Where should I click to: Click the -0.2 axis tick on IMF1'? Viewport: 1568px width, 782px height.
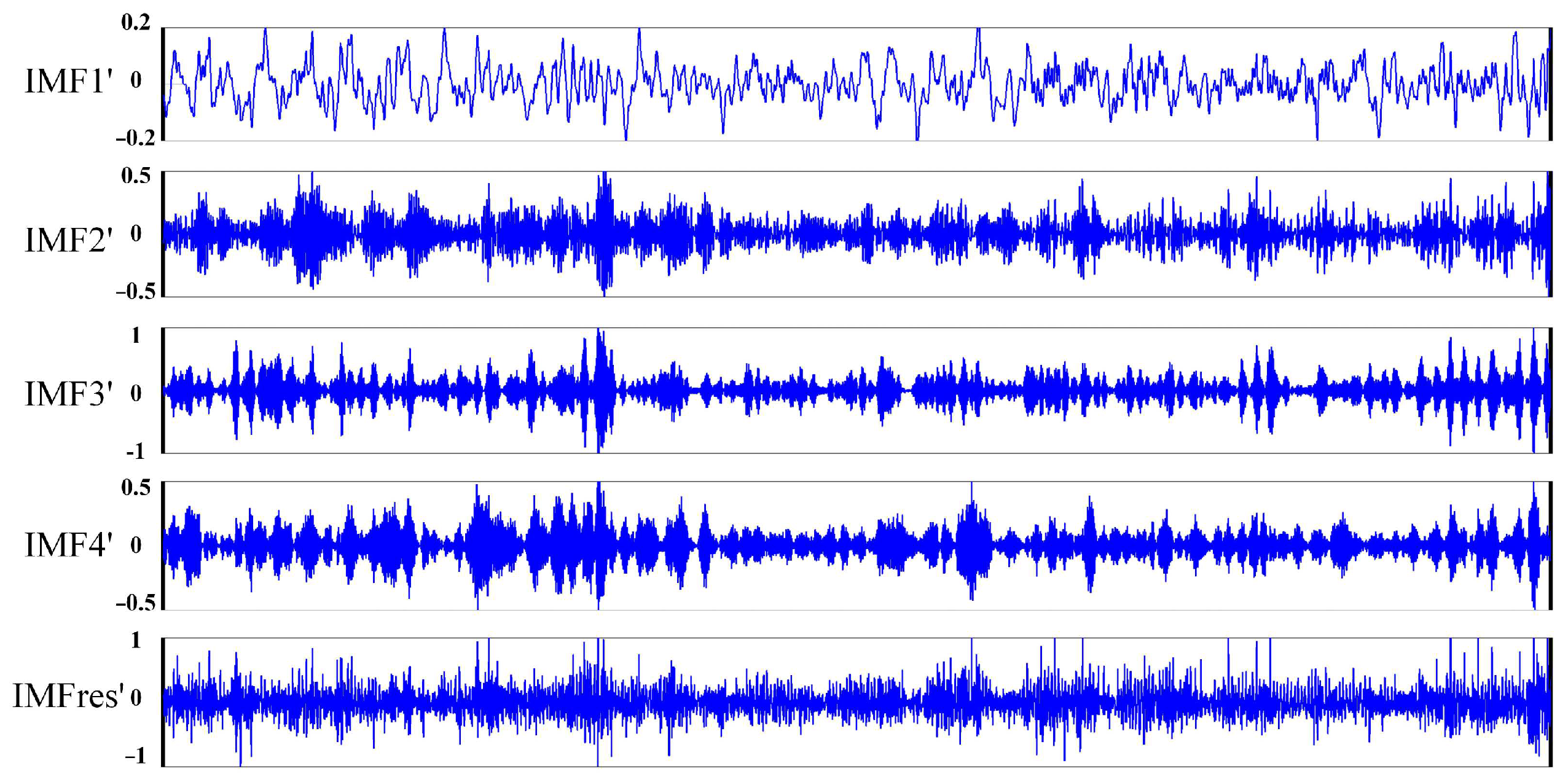click(x=136, y=138)
